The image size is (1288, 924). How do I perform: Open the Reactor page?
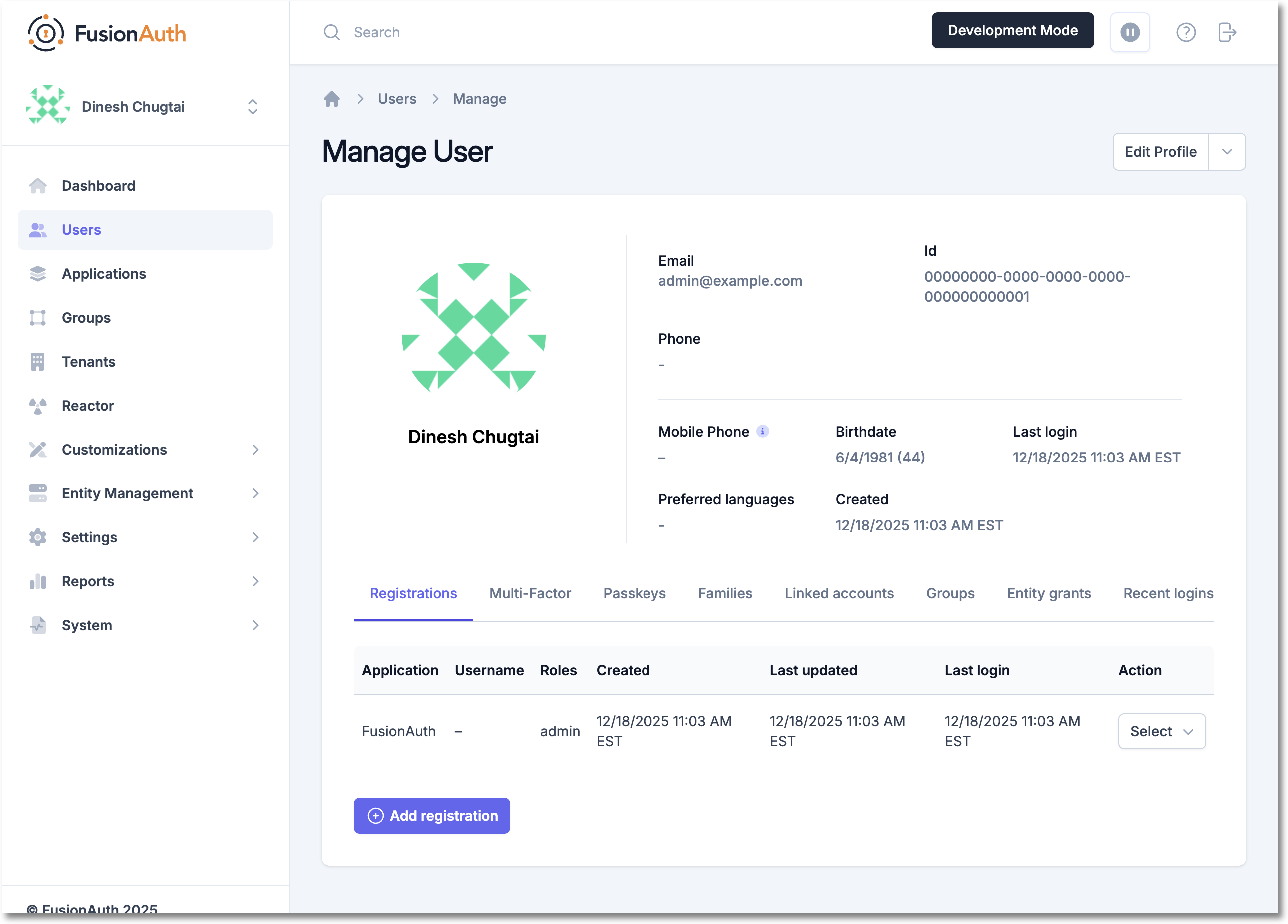tap(87, 405)
